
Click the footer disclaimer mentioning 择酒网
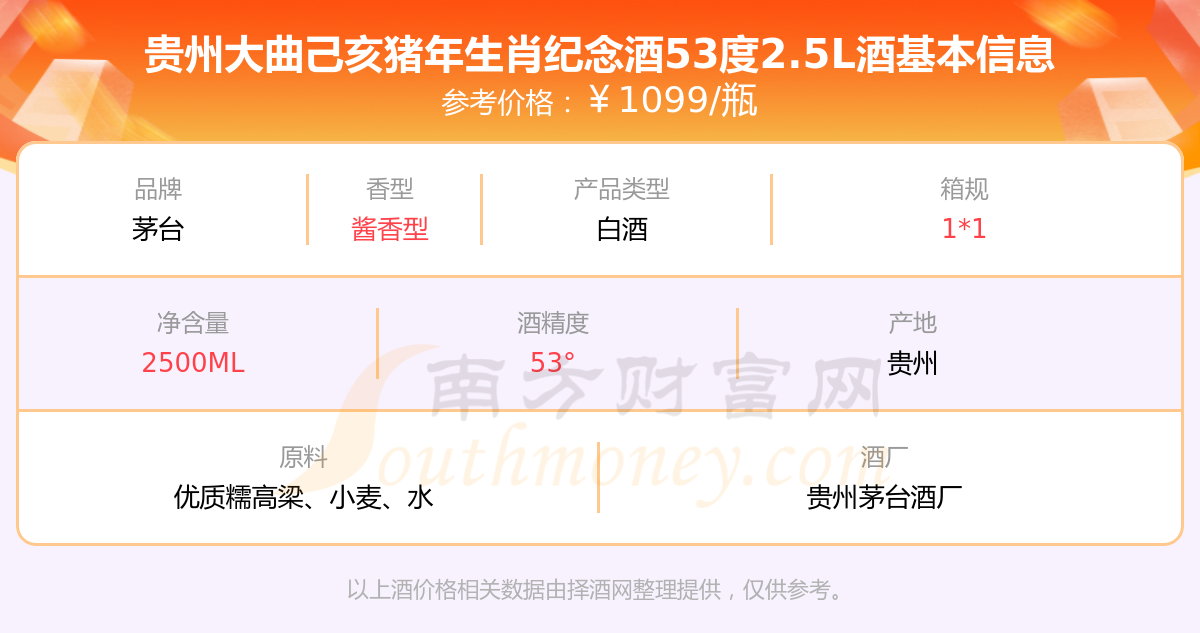600,590
